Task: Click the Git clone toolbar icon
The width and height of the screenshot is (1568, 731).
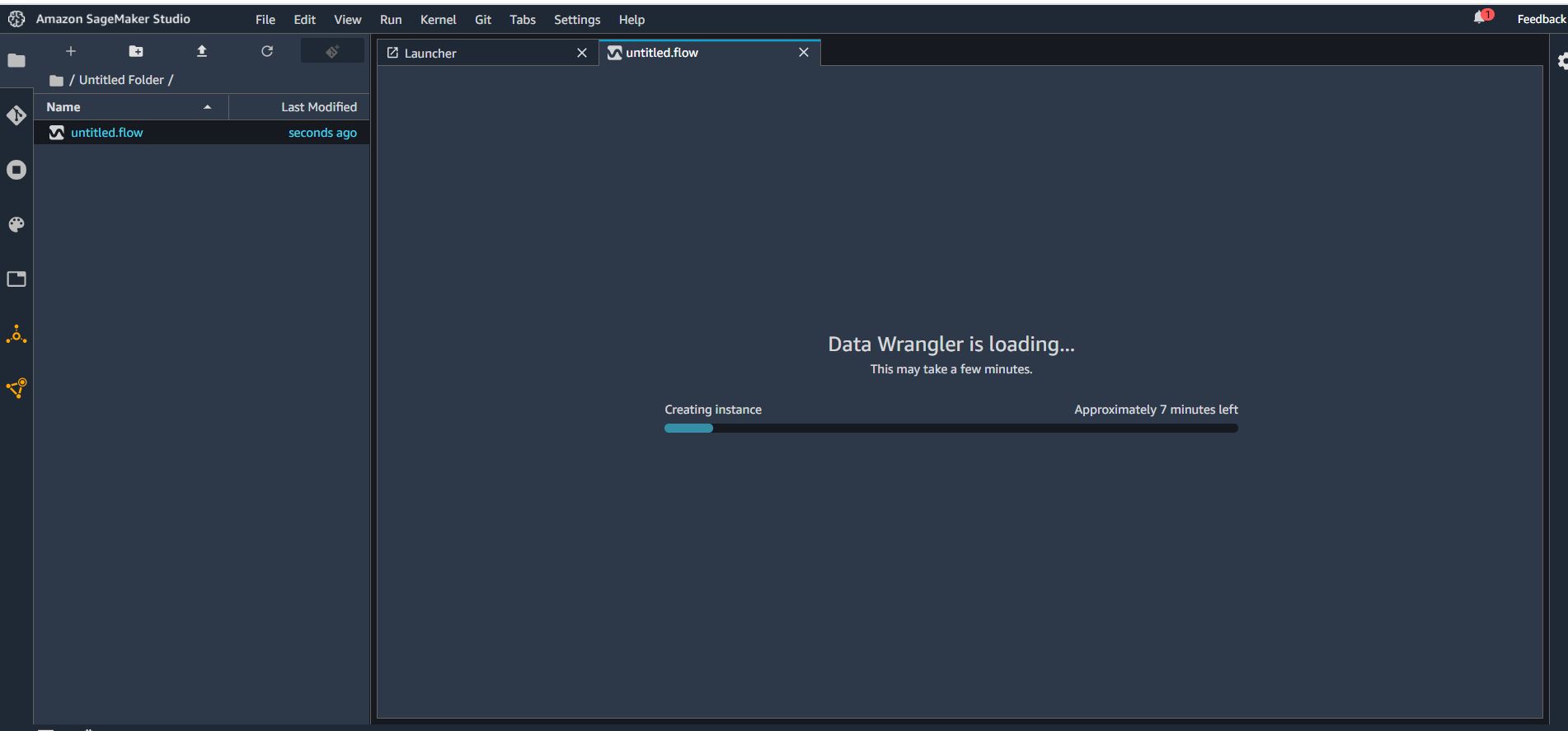Action: pos(332,51)
